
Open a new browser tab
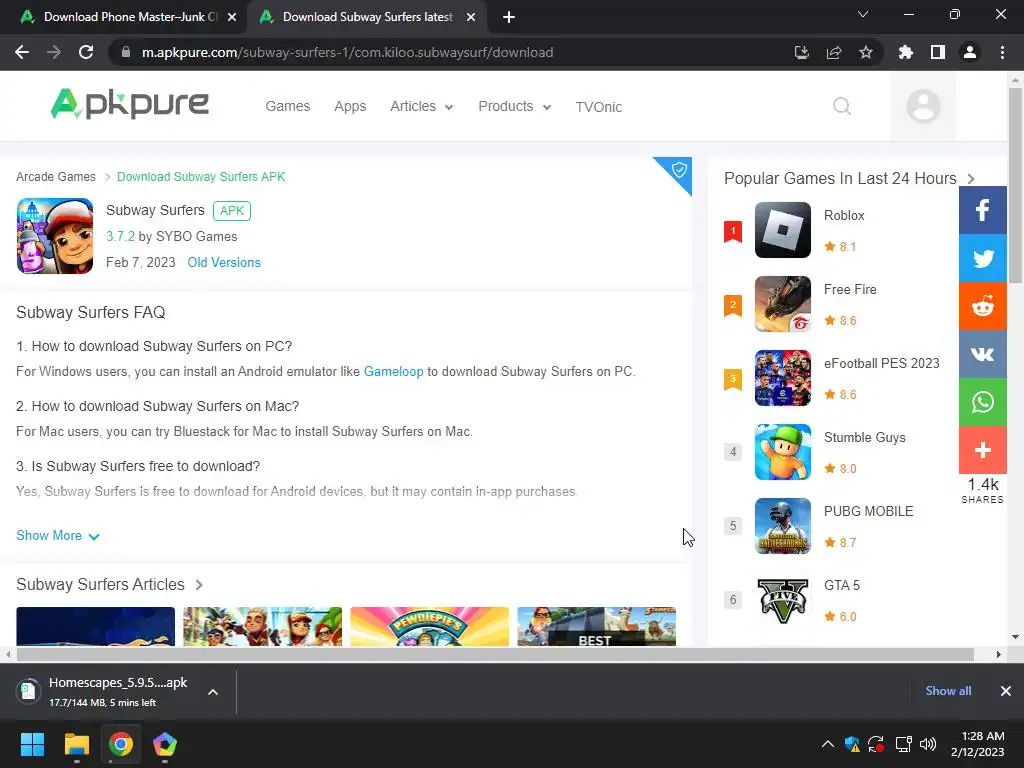(x=509, y=17)
